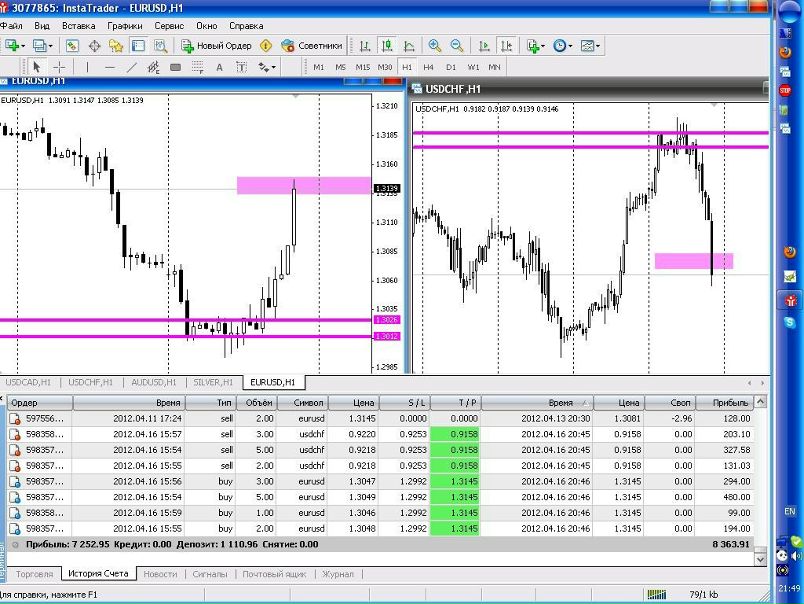804x604 pixels.
Task: Select the Crosshair cursor tool
Action: point(59,67)
